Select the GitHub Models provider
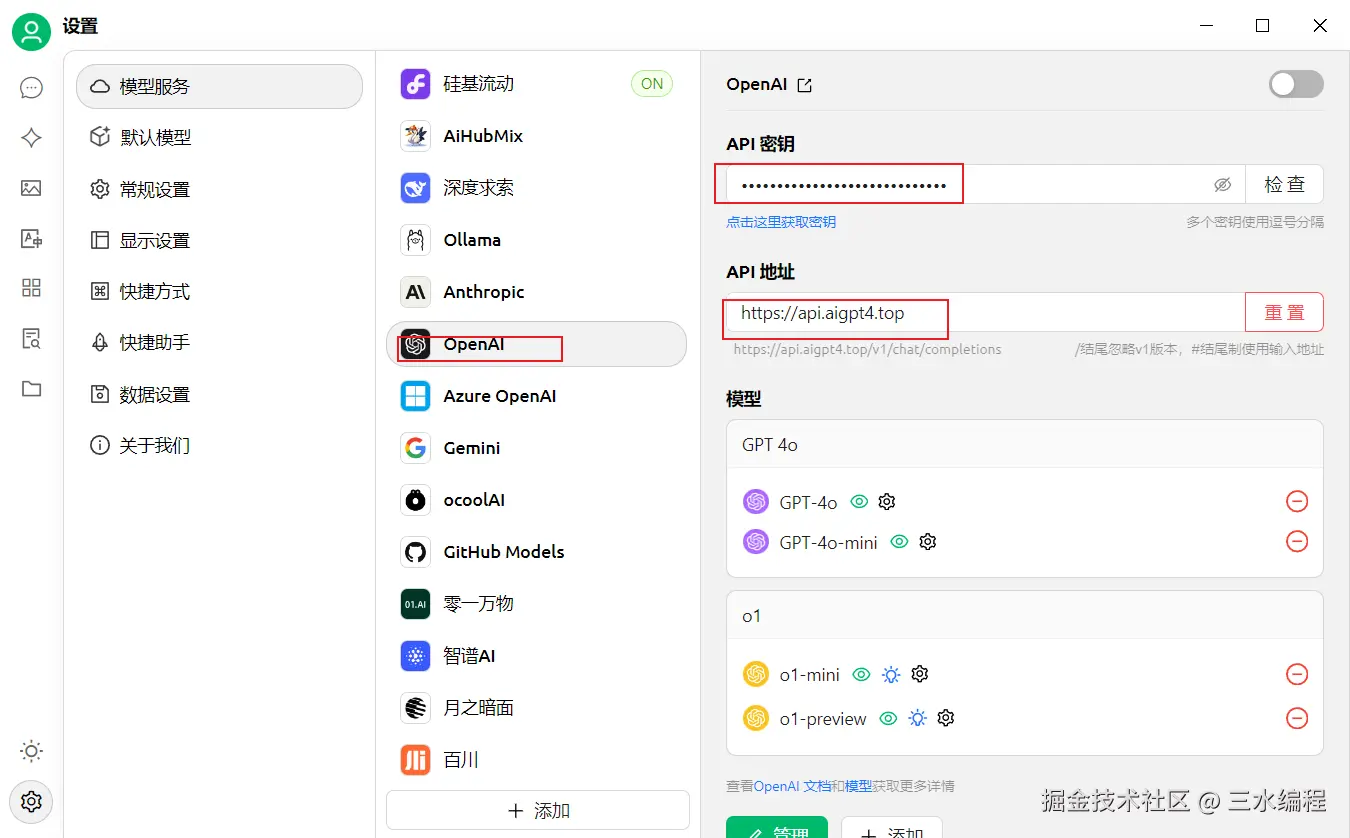The height and width of the screenshot is (838, 1350). pos(536,552)
